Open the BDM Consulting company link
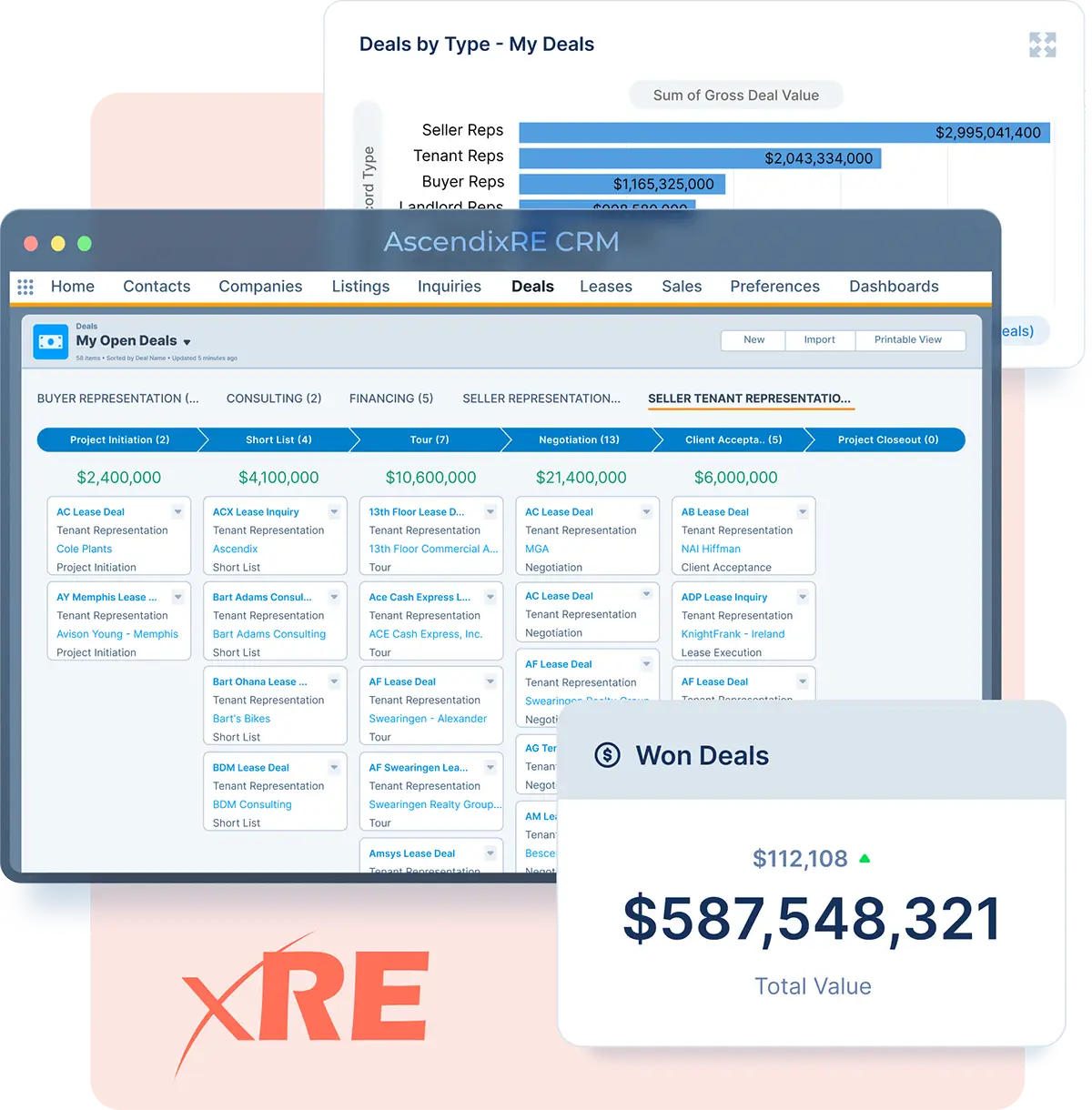The image size is (1092, 1110). coord(252,804)
